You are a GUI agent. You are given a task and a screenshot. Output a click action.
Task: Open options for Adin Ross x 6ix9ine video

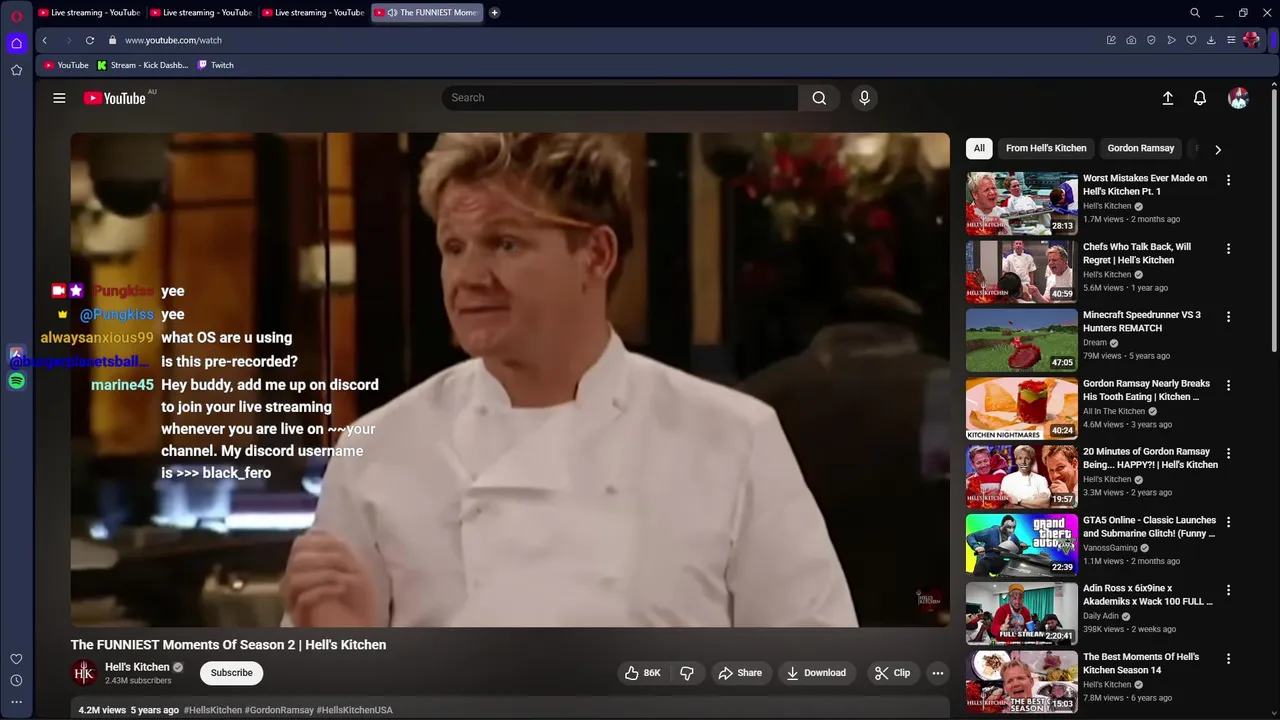[1228, 590]
